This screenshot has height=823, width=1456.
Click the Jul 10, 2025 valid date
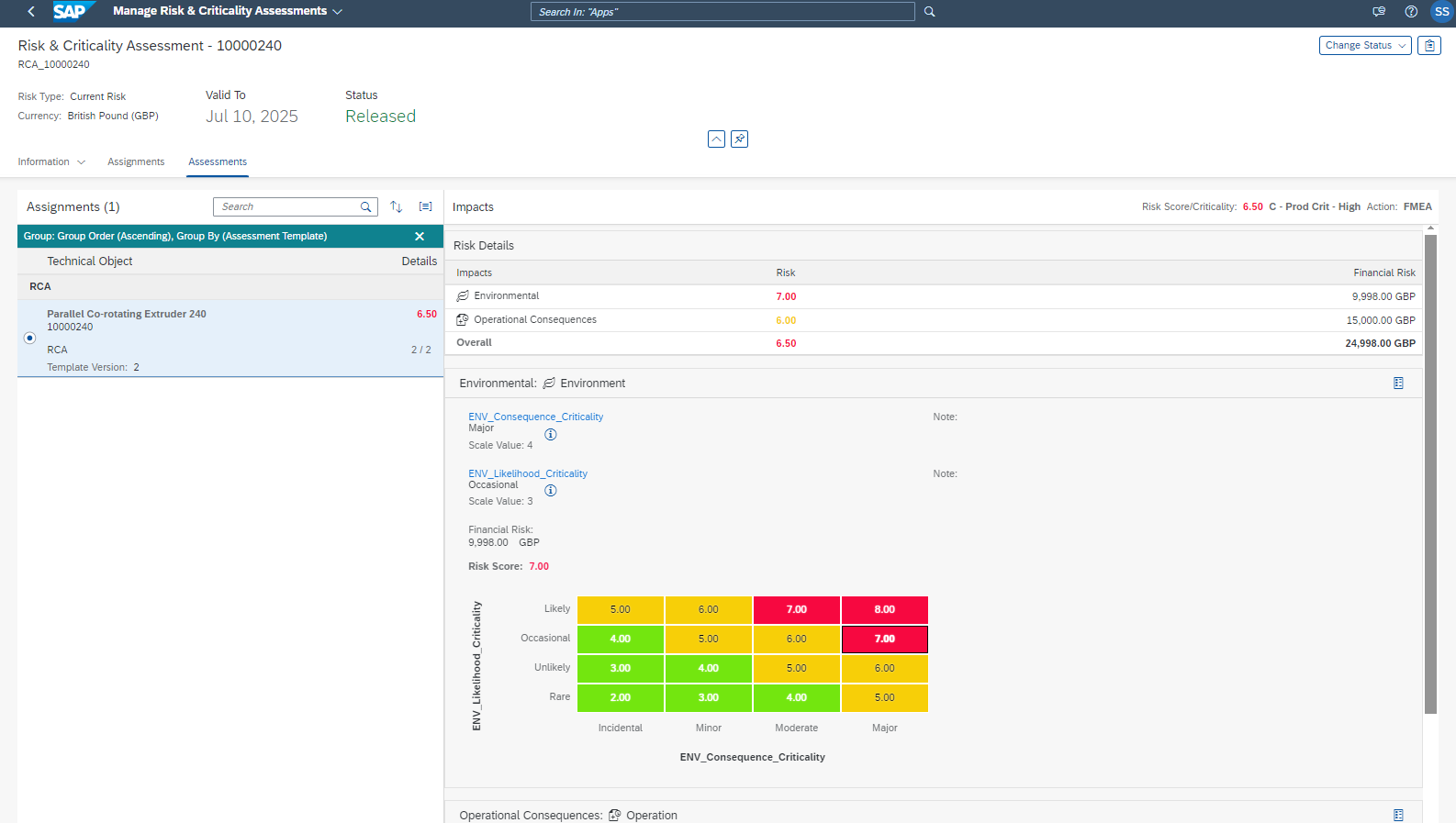coord(252,117)
